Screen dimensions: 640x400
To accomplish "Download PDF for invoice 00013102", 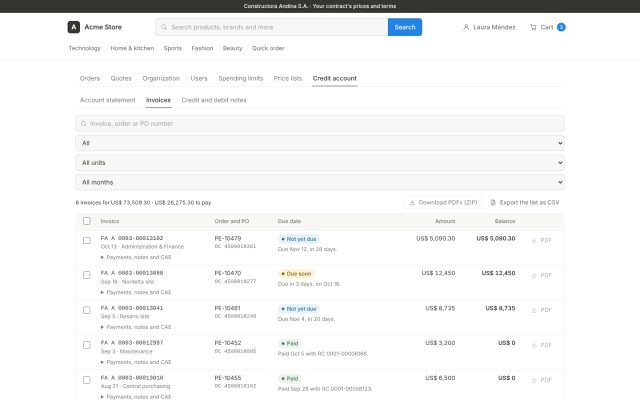I will click(x=542, y=240).
